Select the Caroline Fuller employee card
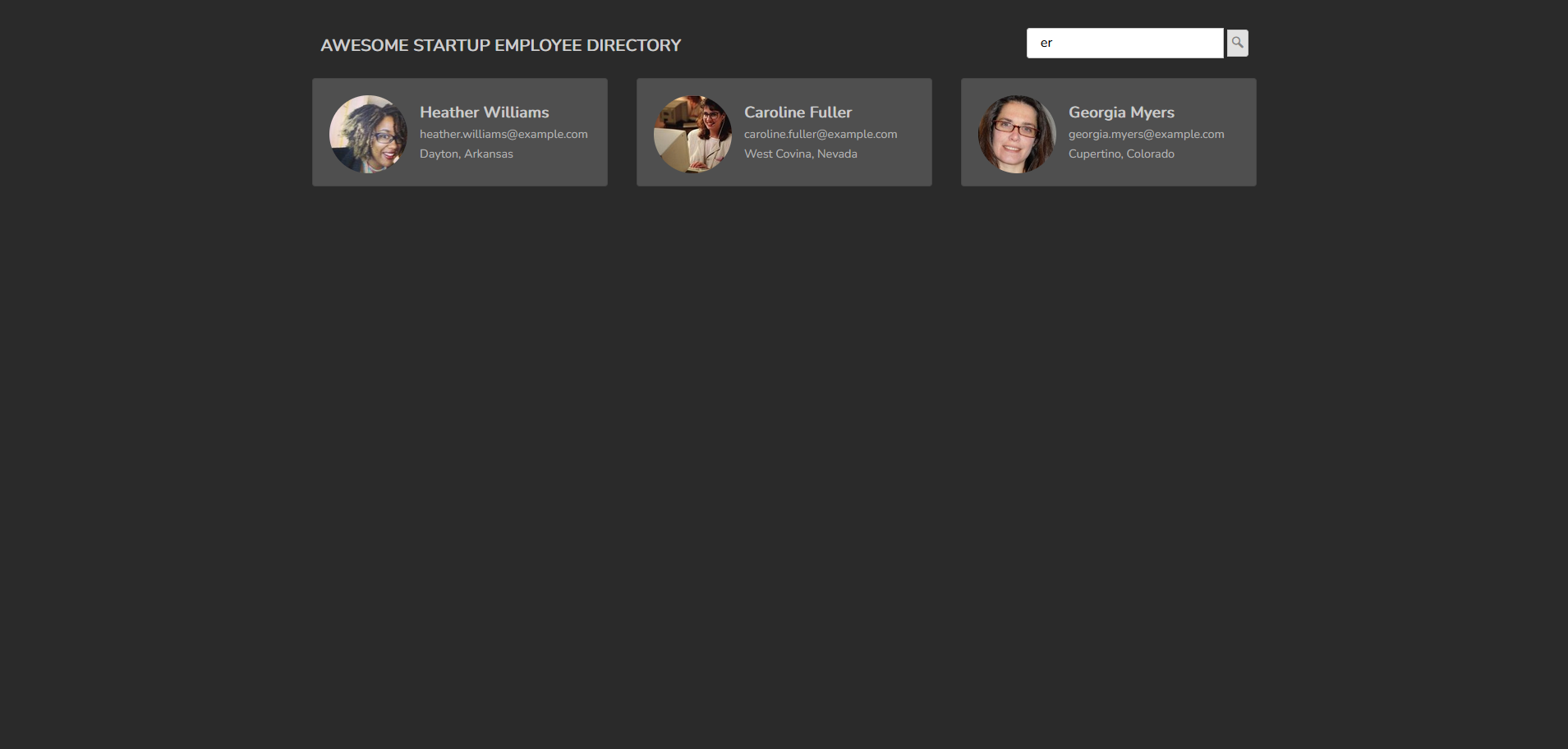Viewport: 1568px width, 749px height. coord(784,173)
